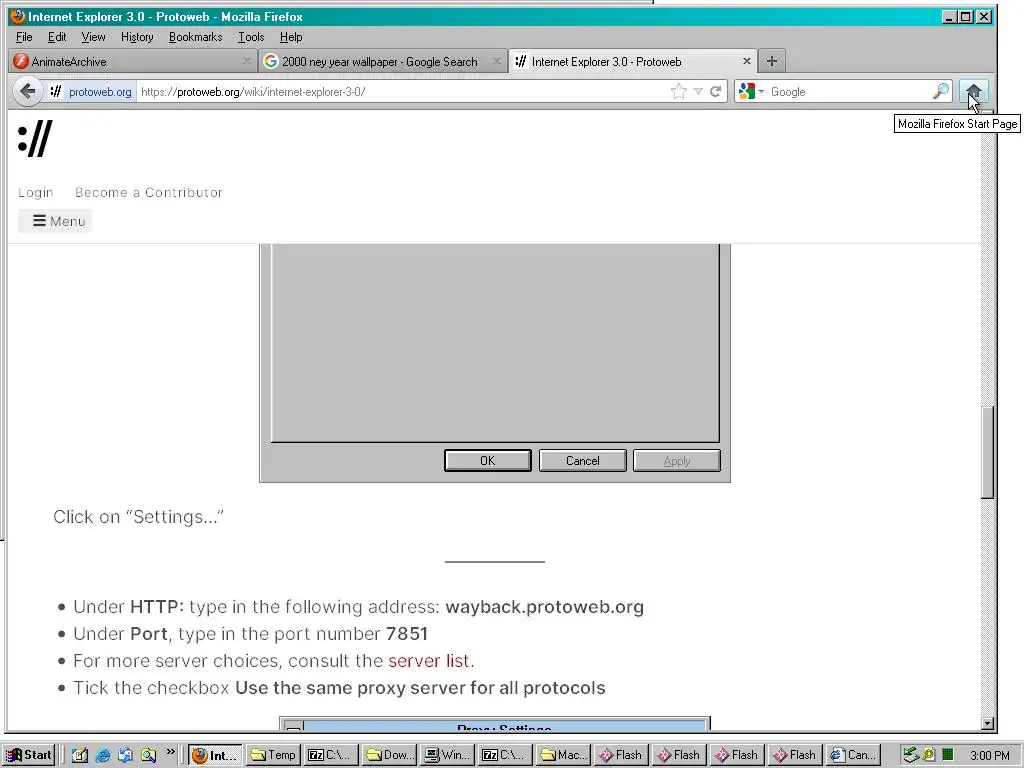Click the Login link

[x=36, y=193]
